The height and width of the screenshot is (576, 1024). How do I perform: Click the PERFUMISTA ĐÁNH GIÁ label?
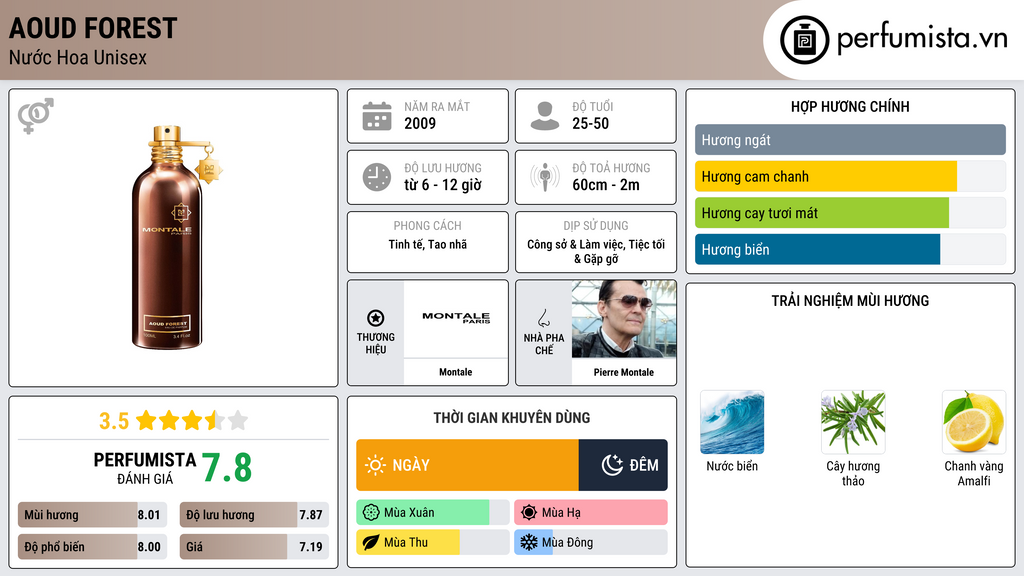point(145,468)
